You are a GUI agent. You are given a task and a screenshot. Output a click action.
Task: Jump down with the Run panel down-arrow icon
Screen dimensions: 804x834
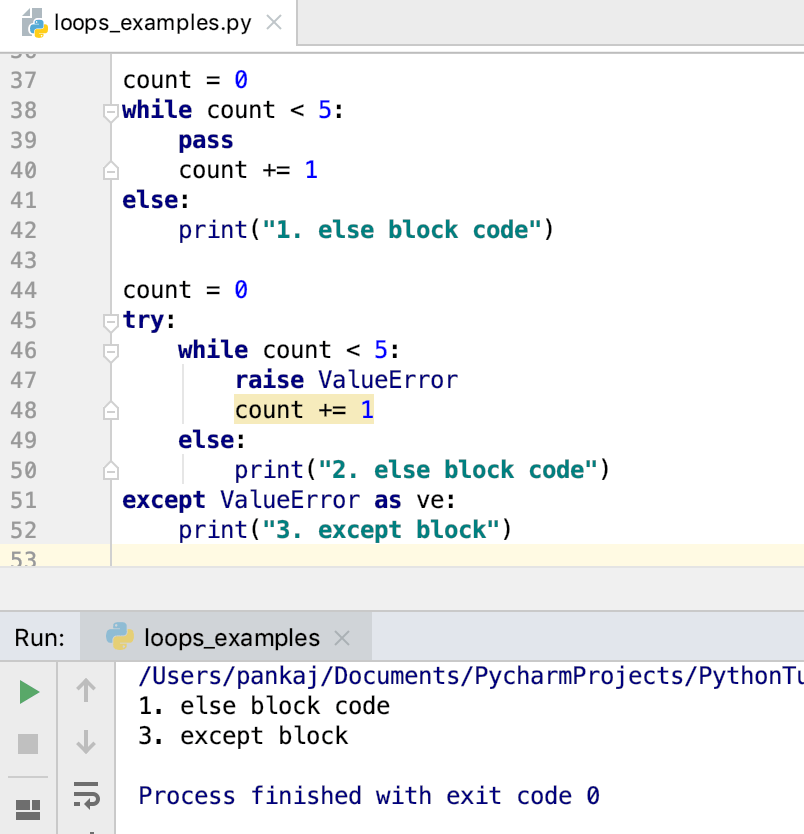[x=86, y=743]
